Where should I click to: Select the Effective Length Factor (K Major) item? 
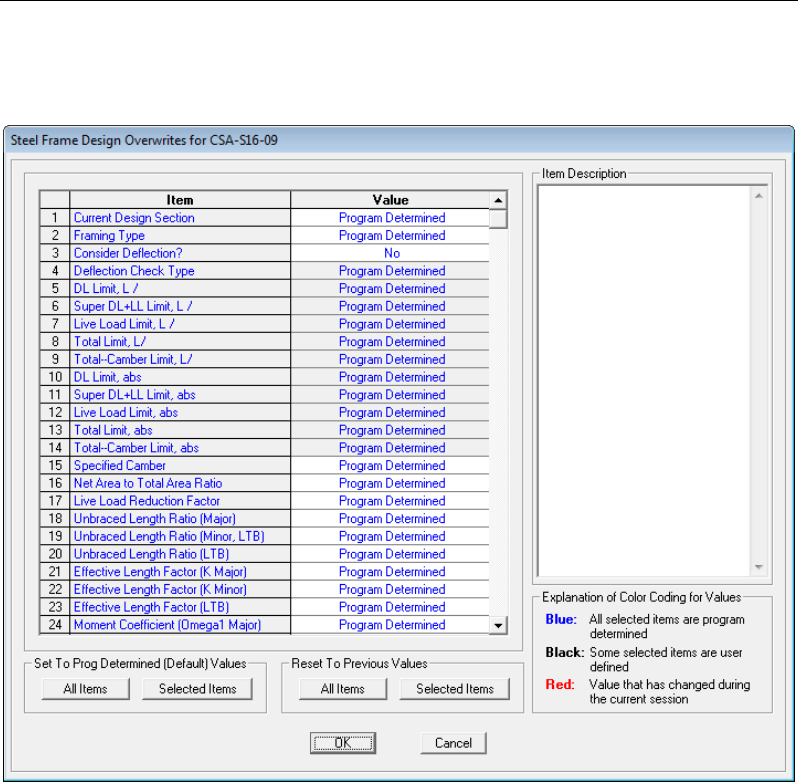[x=180, y=572]
